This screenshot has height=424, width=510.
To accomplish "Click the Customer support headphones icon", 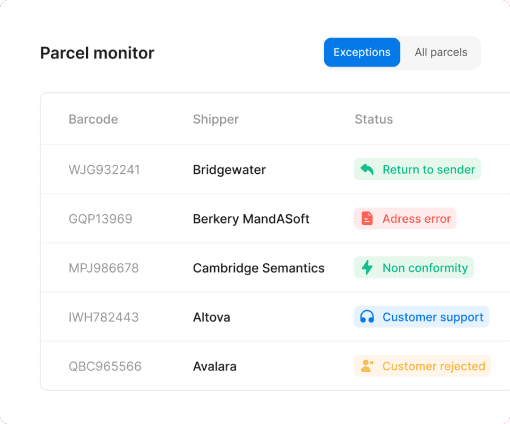I will (367, 317).
